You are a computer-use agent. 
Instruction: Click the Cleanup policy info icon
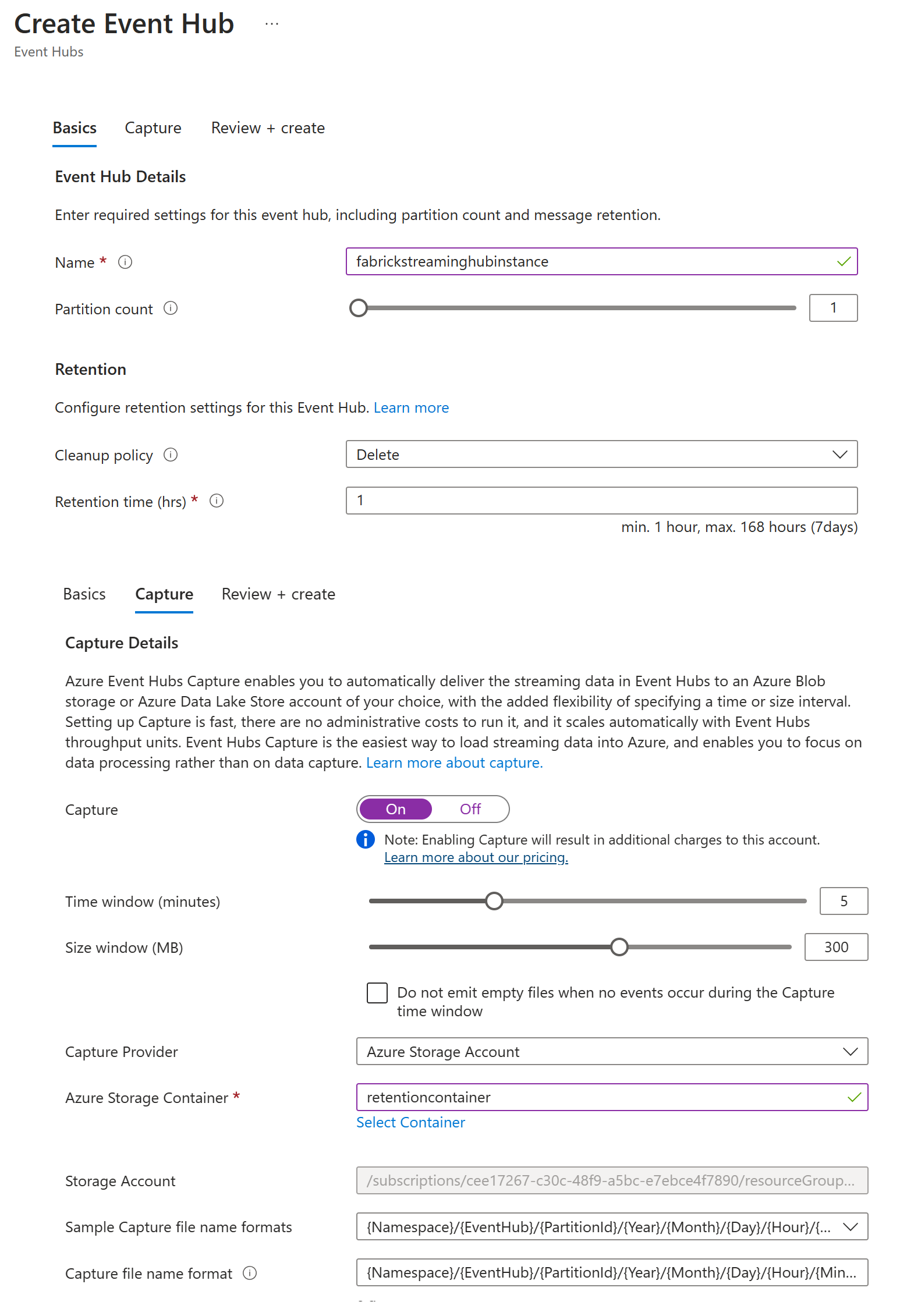point(171,455)
